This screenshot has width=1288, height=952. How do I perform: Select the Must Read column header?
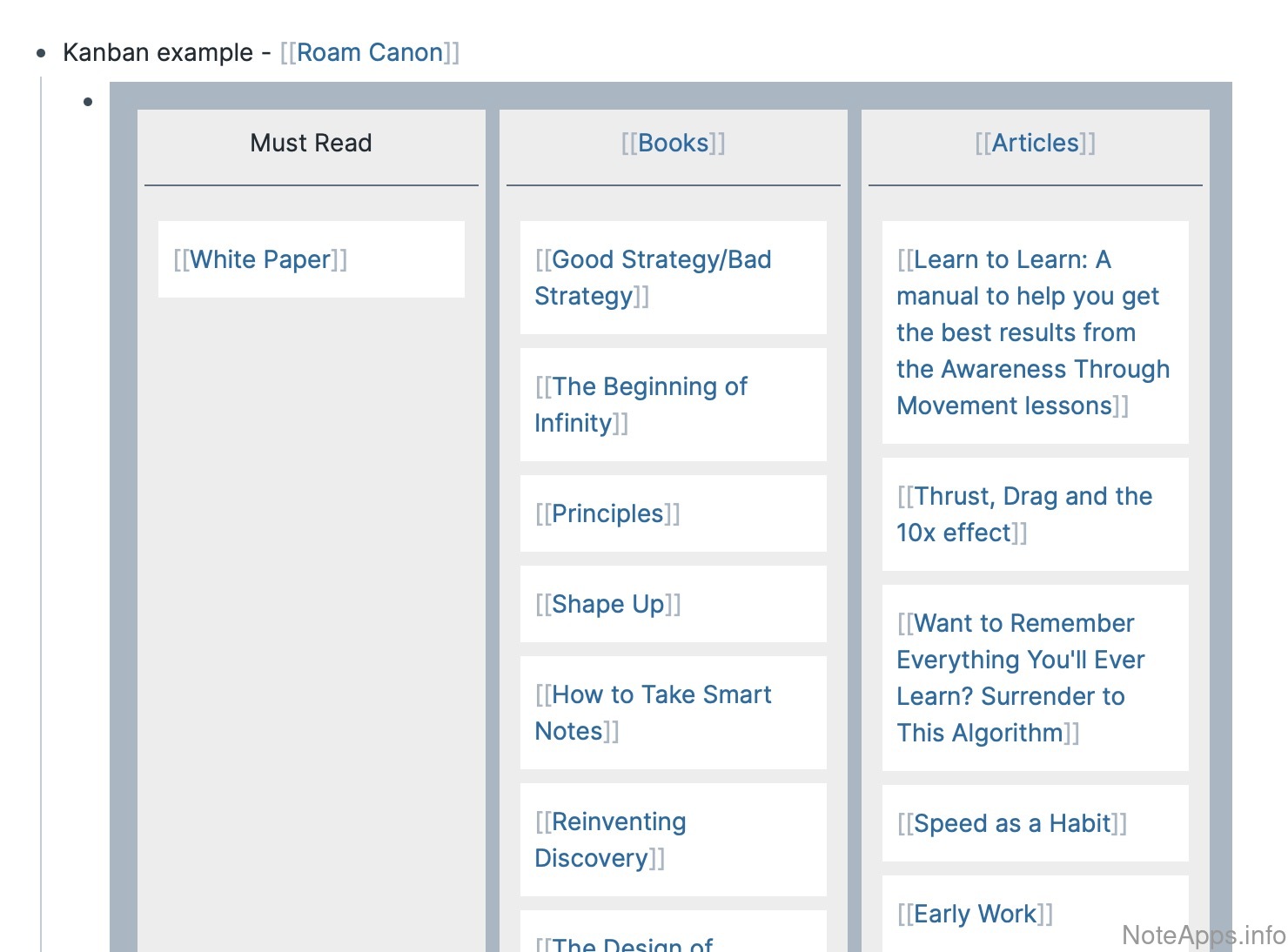(311, 144)
